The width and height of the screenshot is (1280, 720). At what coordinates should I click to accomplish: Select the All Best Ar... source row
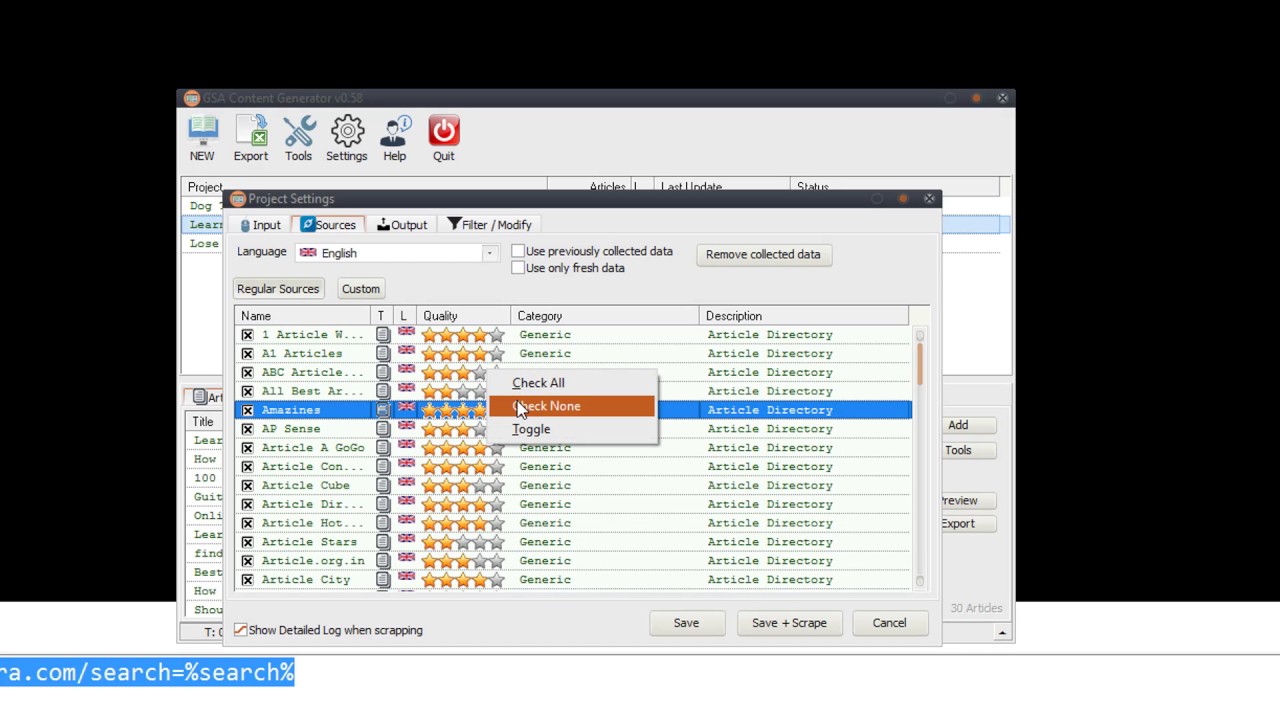[573, 391]
